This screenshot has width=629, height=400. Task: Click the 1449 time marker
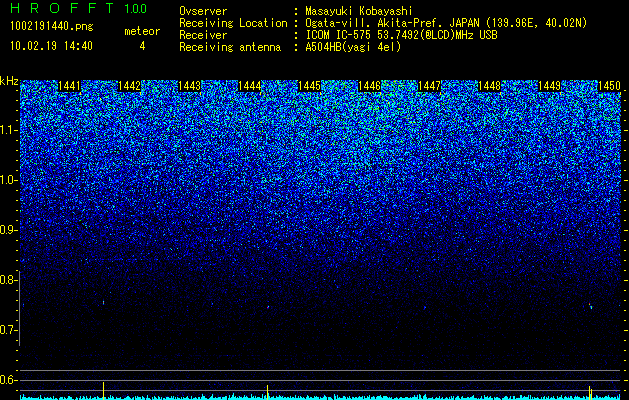pos(549,86)
